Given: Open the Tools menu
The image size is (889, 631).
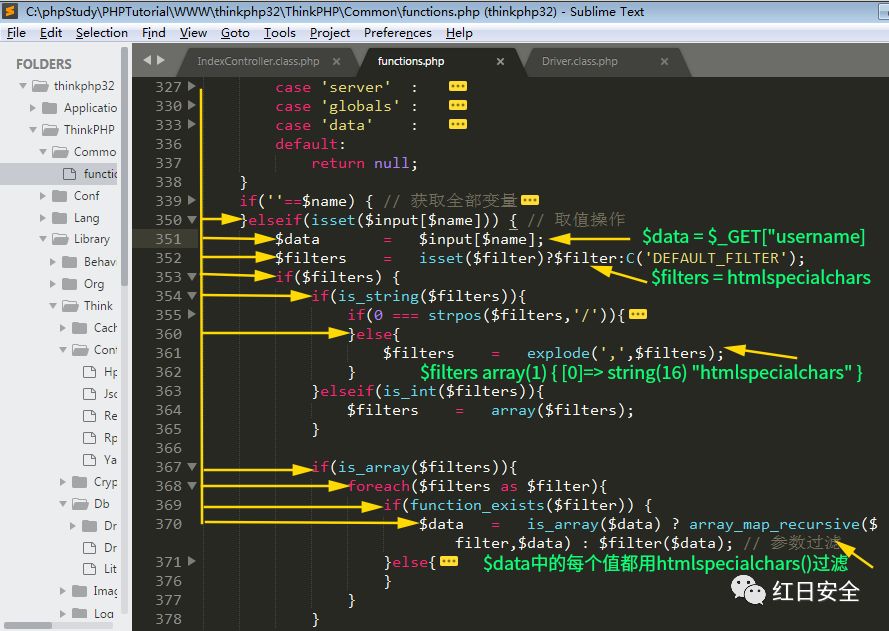Looking at the screenshot, I should 280,33.
